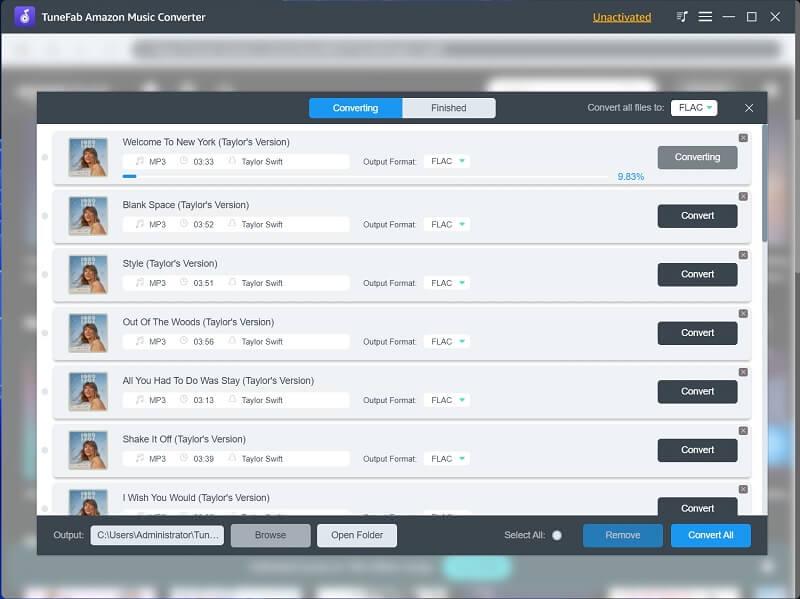Remove Style track using its X icon

(743, 255)
